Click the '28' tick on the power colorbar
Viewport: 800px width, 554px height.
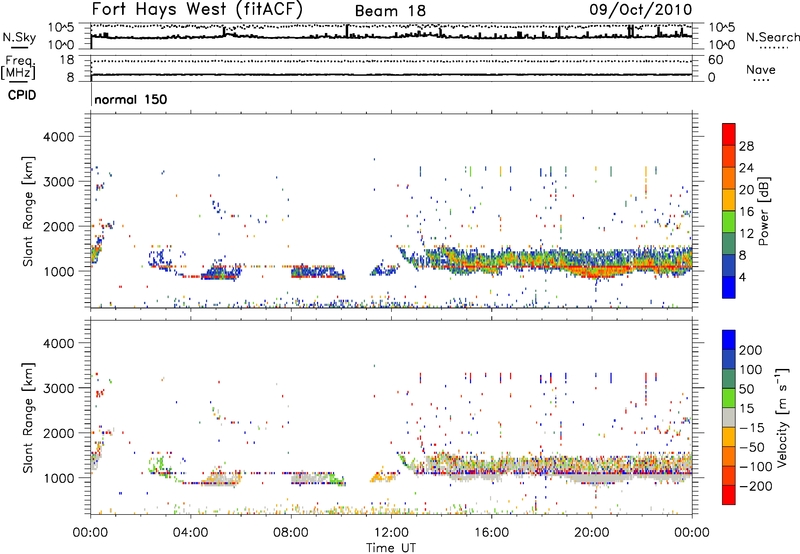pyautogui.click(x=746, y=146)
